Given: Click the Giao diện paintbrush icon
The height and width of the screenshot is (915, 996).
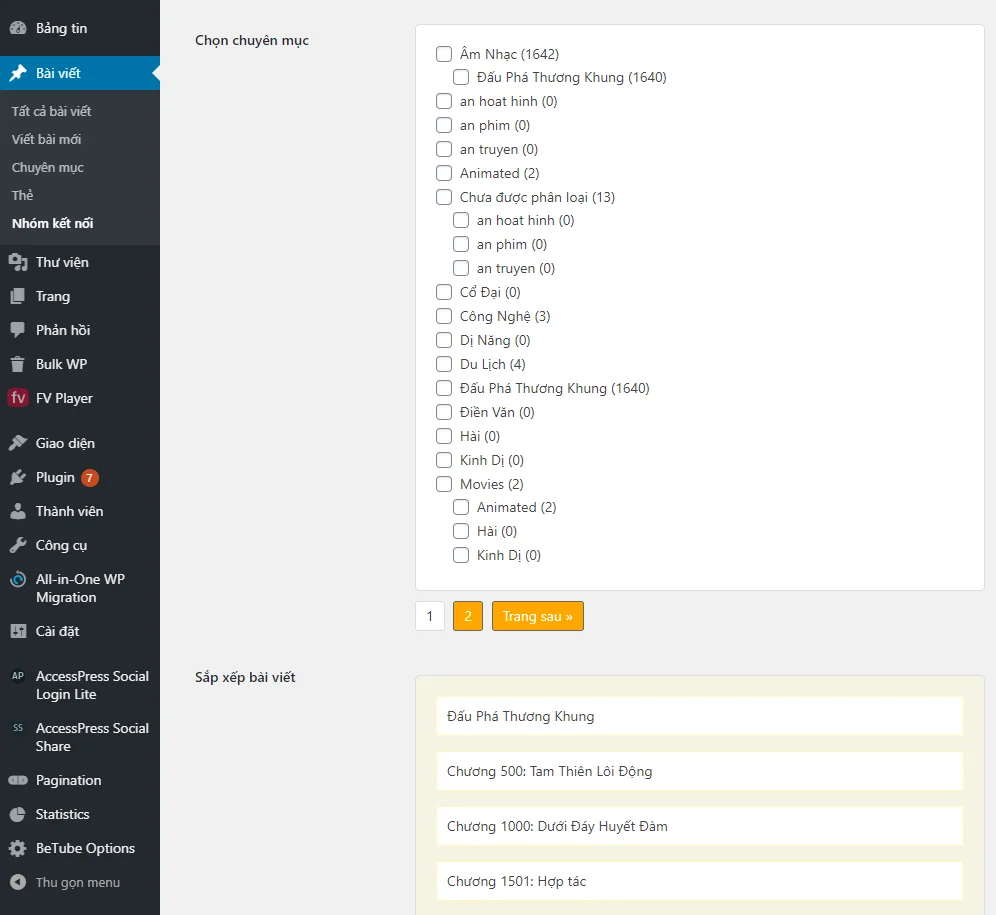Looking at the screenshot, I should click(x=18, y=443).
